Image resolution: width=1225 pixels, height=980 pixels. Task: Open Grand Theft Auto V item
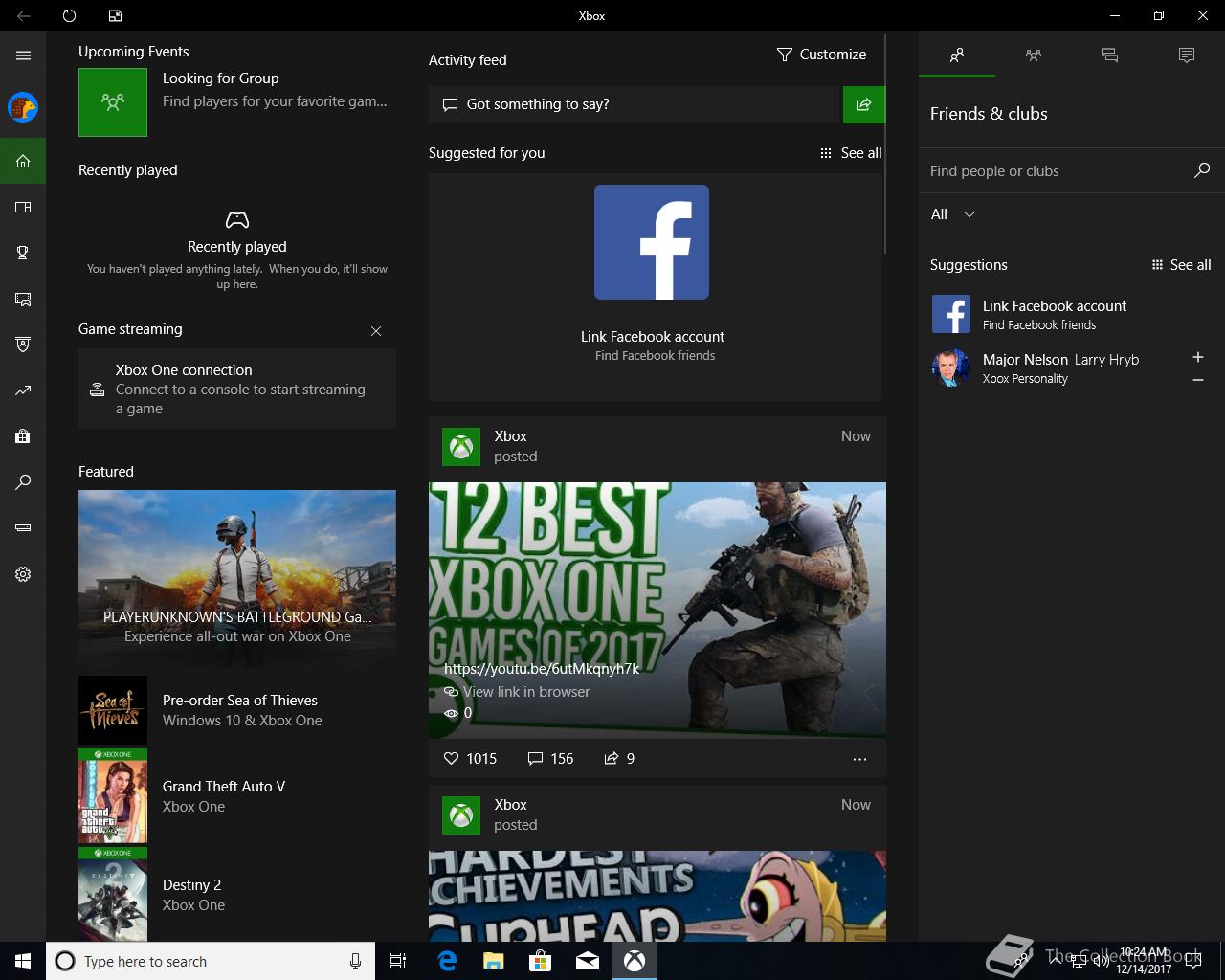(237, 796)
